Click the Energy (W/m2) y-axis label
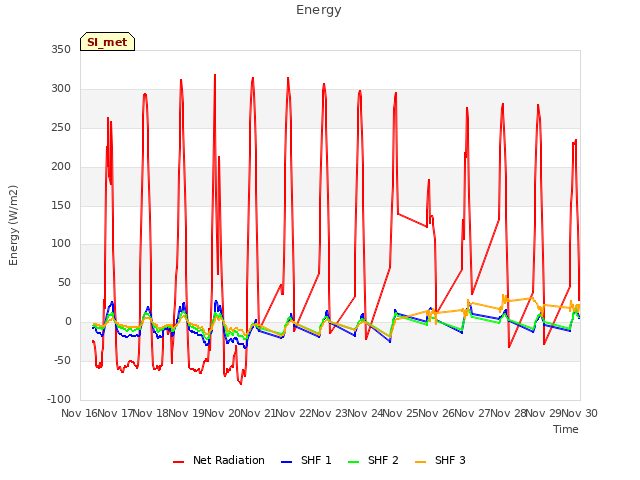The image size is (640, 480). [x=13, y=225]
